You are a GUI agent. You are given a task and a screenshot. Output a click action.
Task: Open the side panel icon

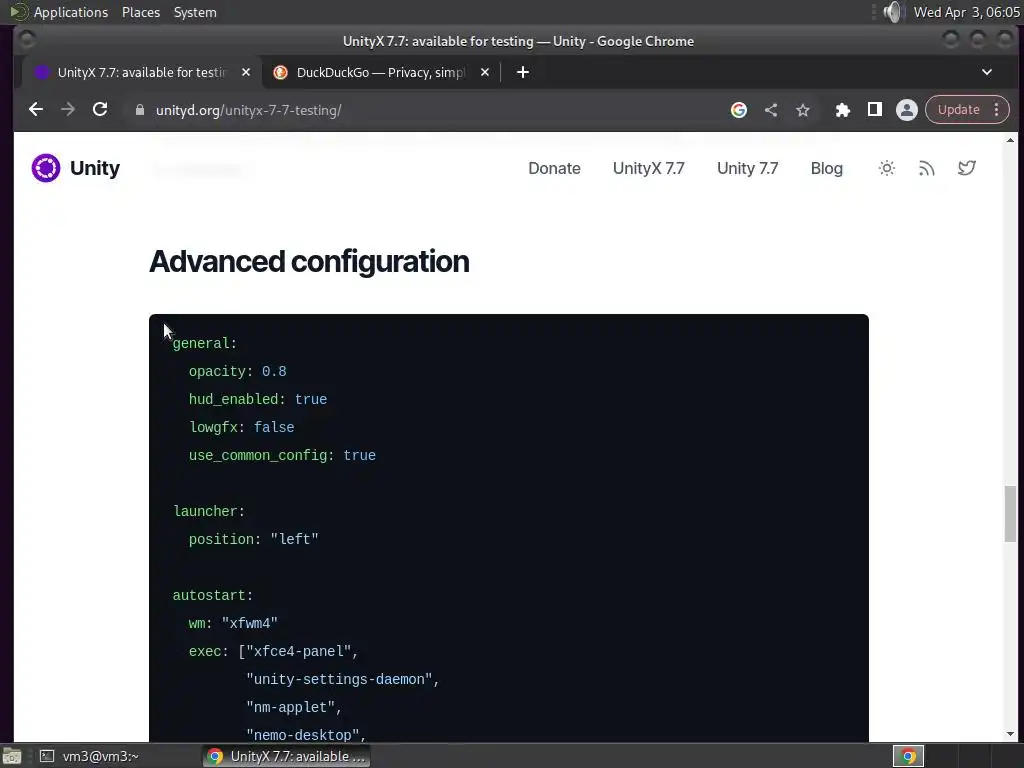click(874, 110)
